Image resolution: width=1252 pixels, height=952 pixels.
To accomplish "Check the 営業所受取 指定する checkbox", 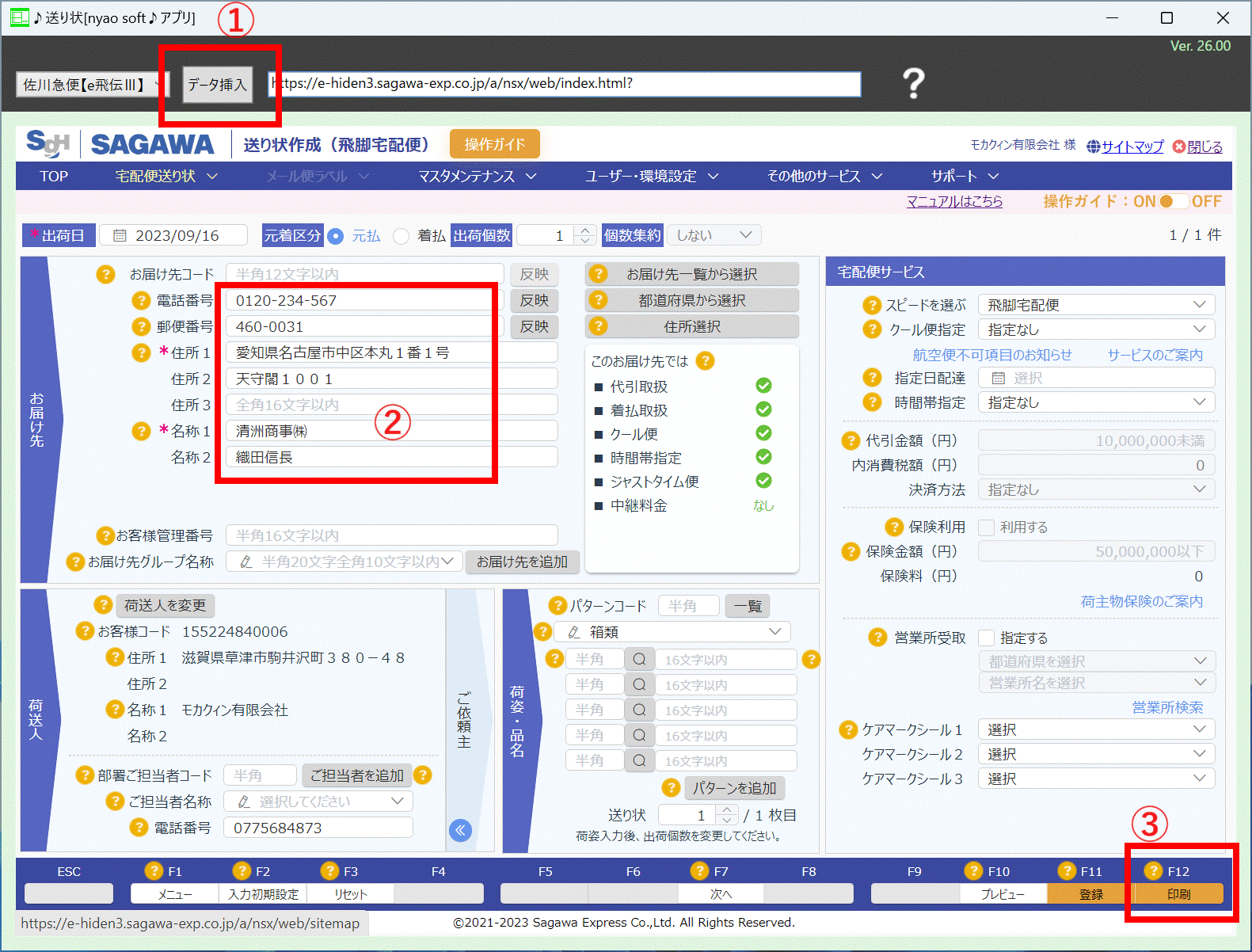I will coord(986,638).
